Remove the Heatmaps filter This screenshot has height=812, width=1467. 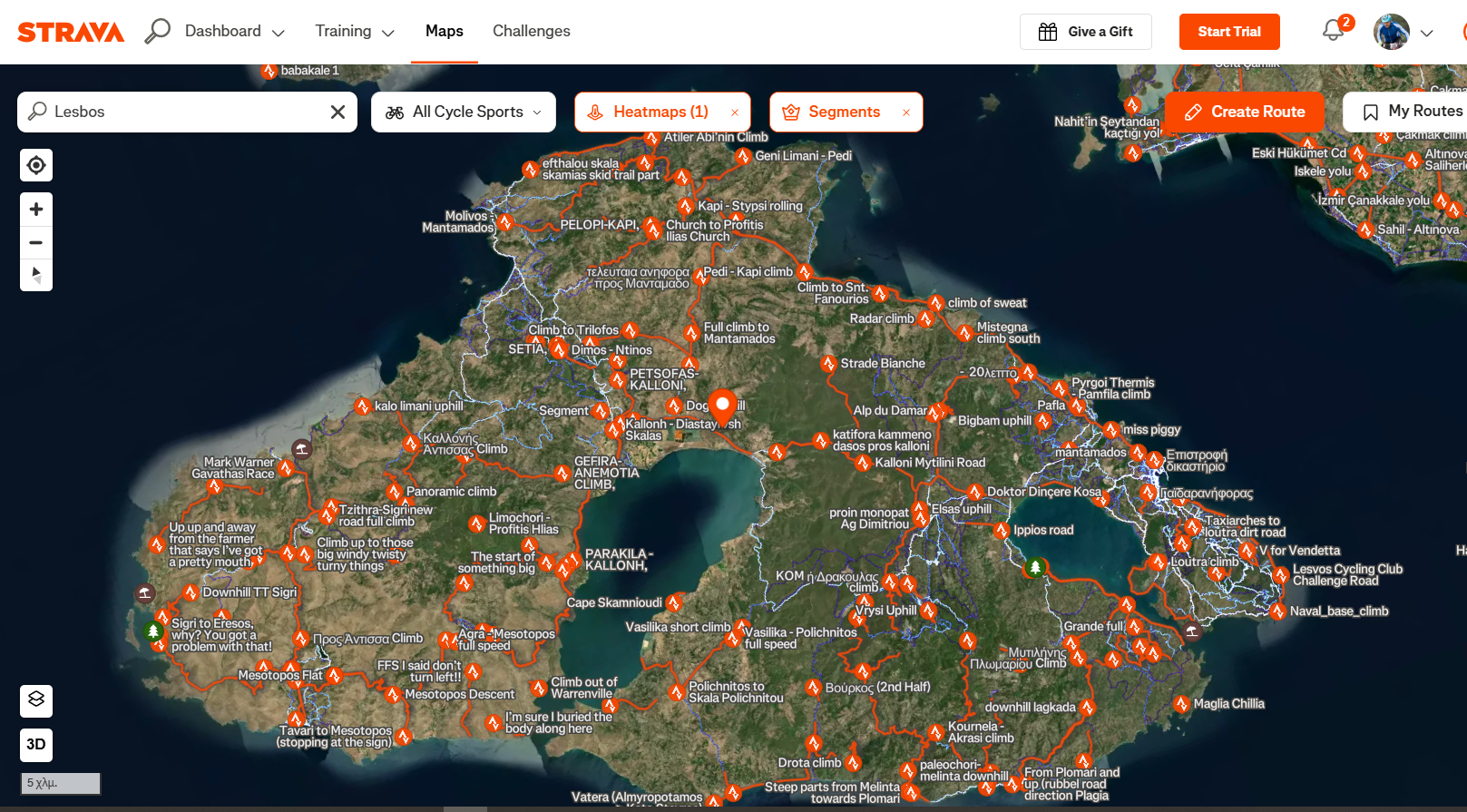click(735, 113)
